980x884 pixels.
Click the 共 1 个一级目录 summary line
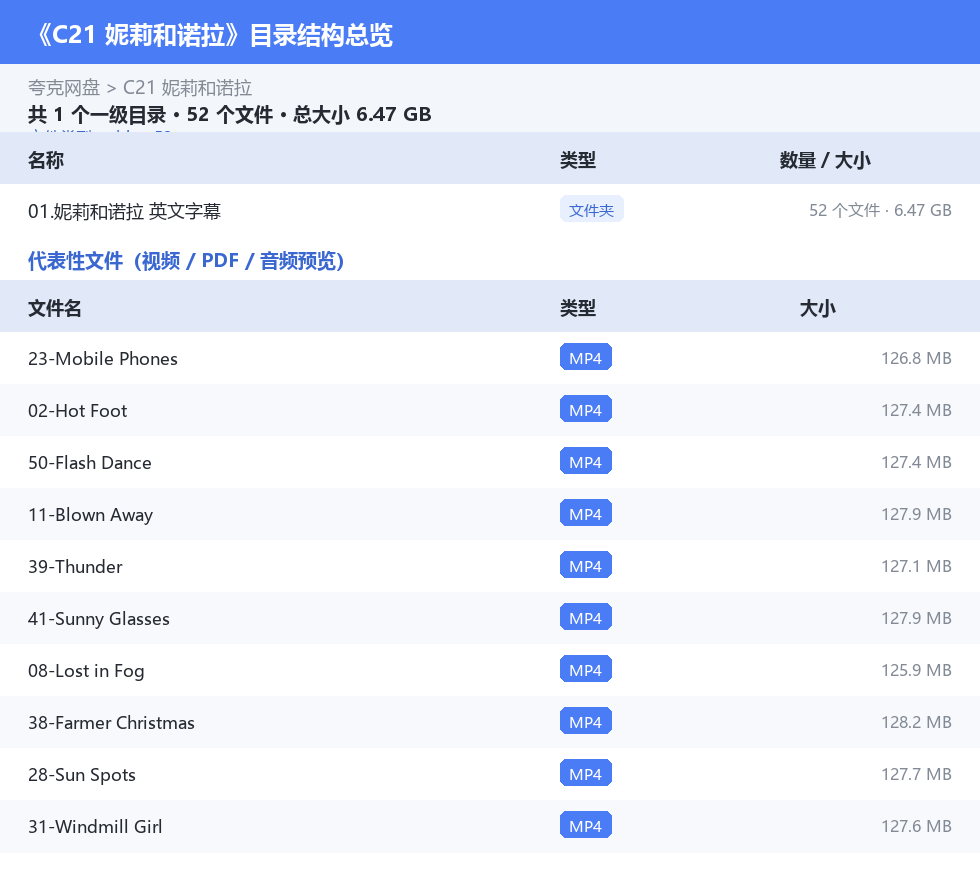pos(229,114)
